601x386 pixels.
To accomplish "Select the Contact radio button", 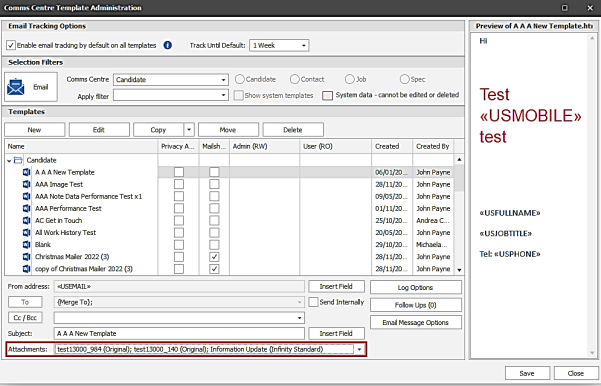I will pos(294,79).
